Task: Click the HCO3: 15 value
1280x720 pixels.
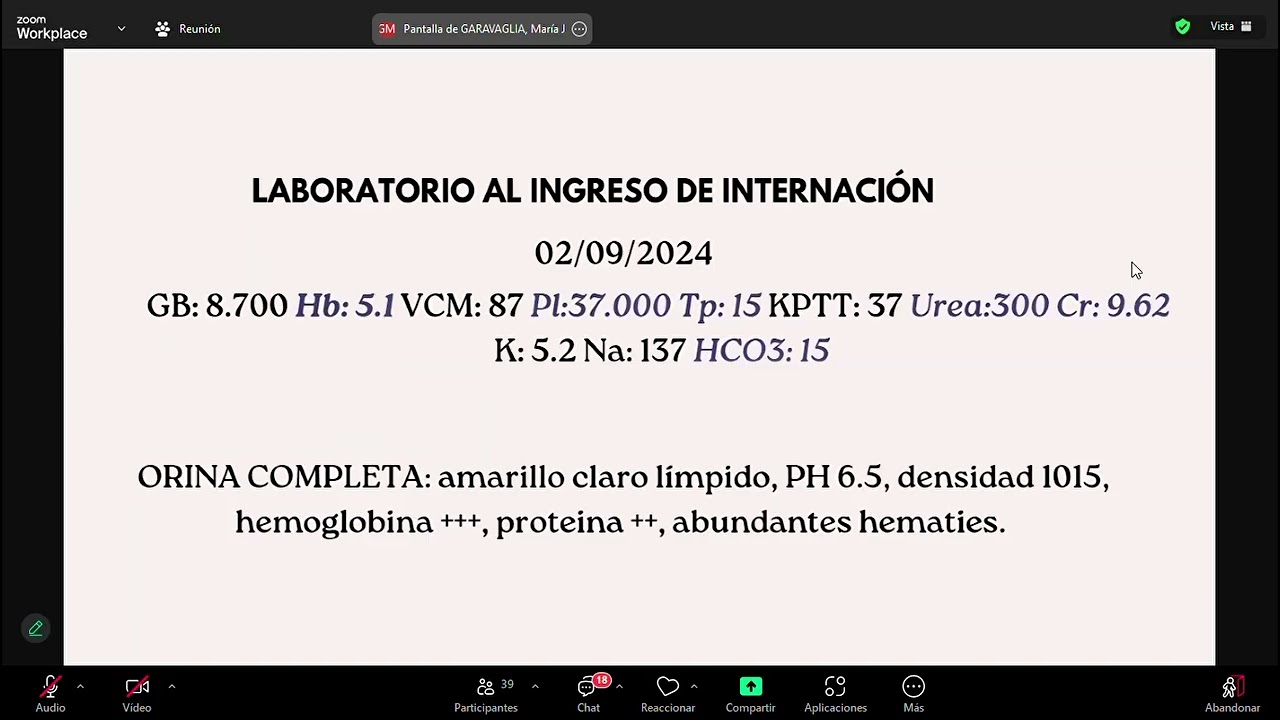Action: (761, 350)
